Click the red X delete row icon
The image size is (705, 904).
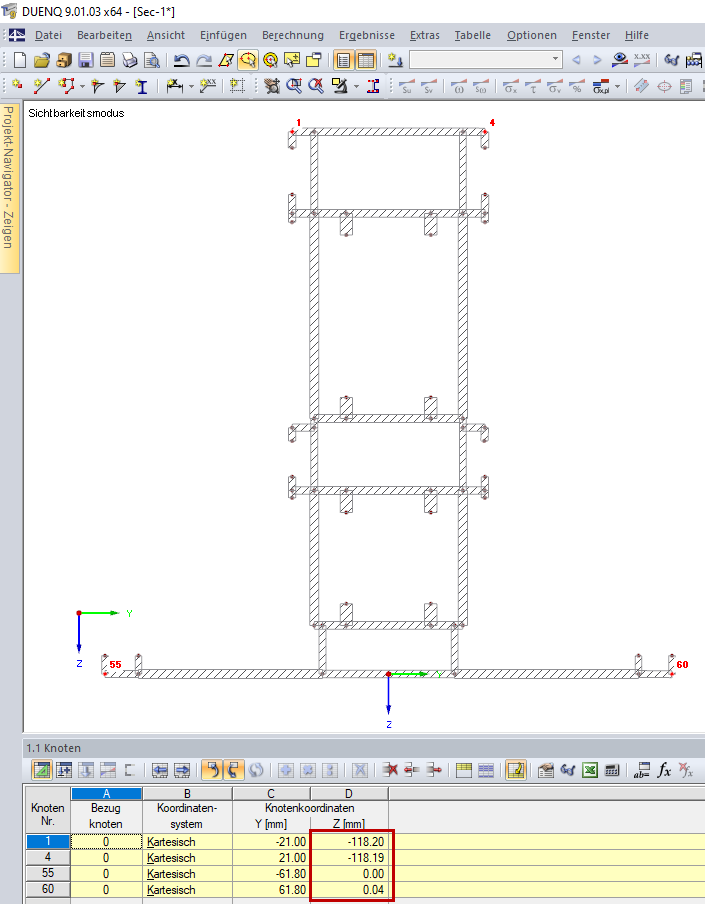coord(390,770)
